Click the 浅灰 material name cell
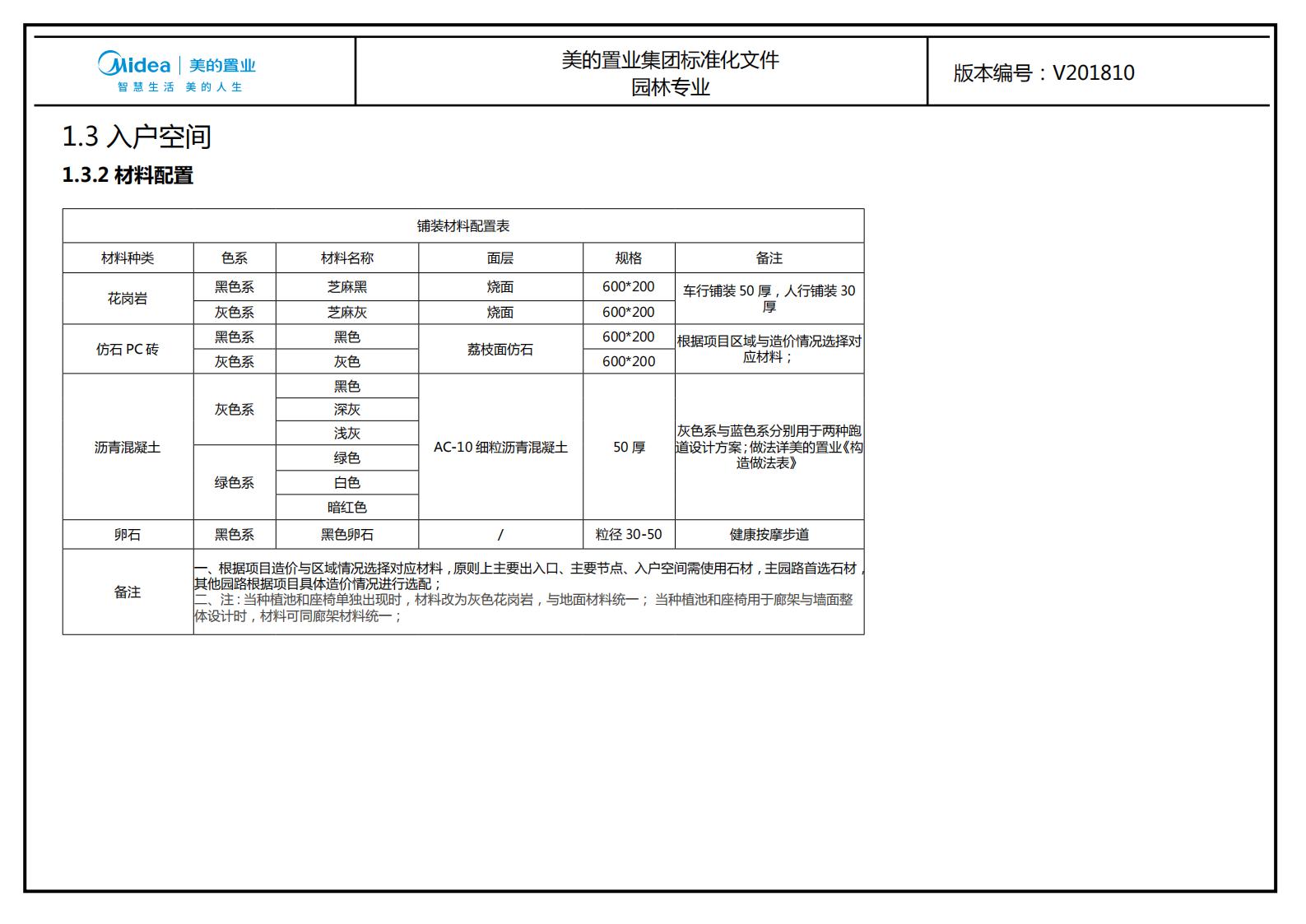Screen dimensions: 1306x924 click(x=347, y=433)
